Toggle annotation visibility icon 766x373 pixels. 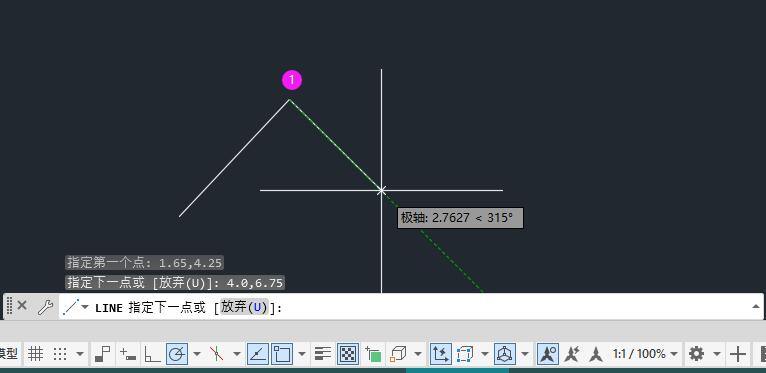[548, 353]
